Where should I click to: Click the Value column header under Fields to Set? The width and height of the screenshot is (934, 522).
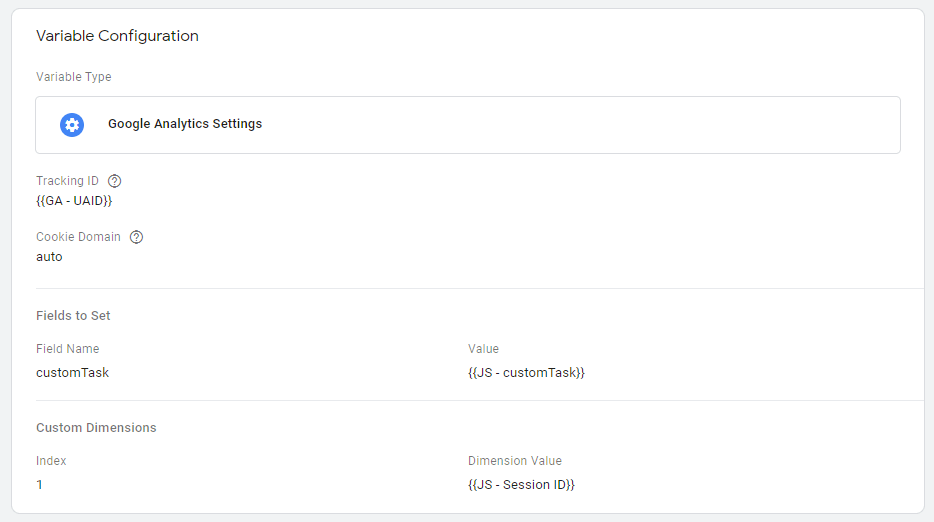click(483, 349)
